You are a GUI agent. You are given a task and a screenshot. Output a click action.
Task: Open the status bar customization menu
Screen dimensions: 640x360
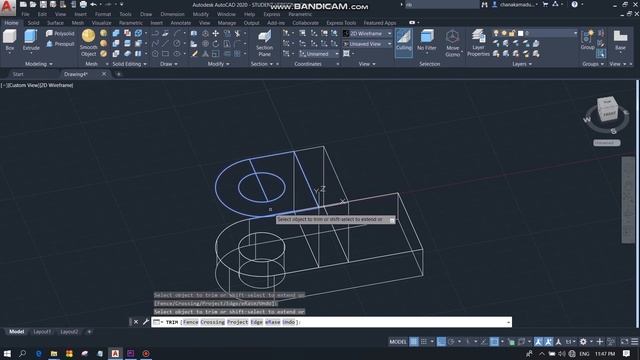634,342
